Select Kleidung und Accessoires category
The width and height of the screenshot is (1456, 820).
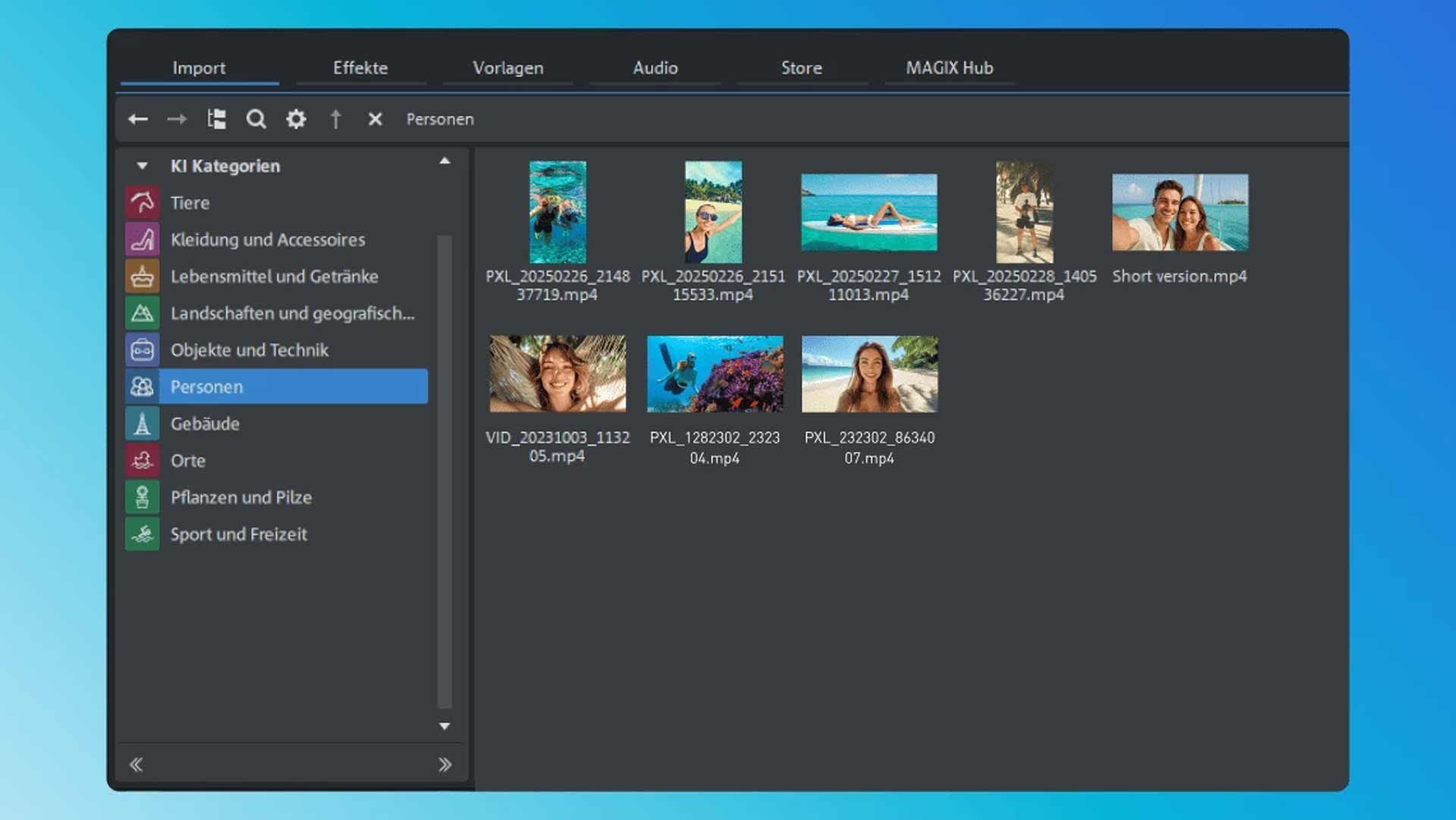pyautogui.click(x=268, y=240)
